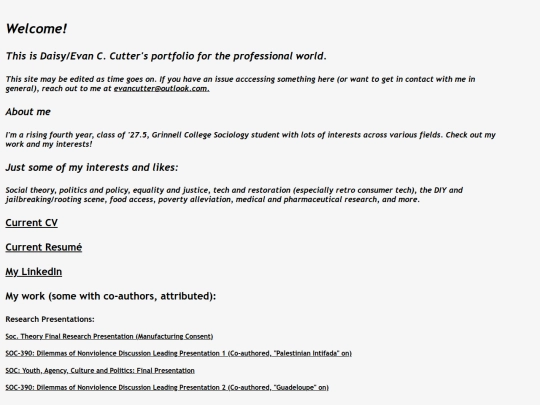Viewport: 540px width, 405px height.
Task: Click the 'jailbreaking/rooting scene' text
Action: click(x=56, y=200)
